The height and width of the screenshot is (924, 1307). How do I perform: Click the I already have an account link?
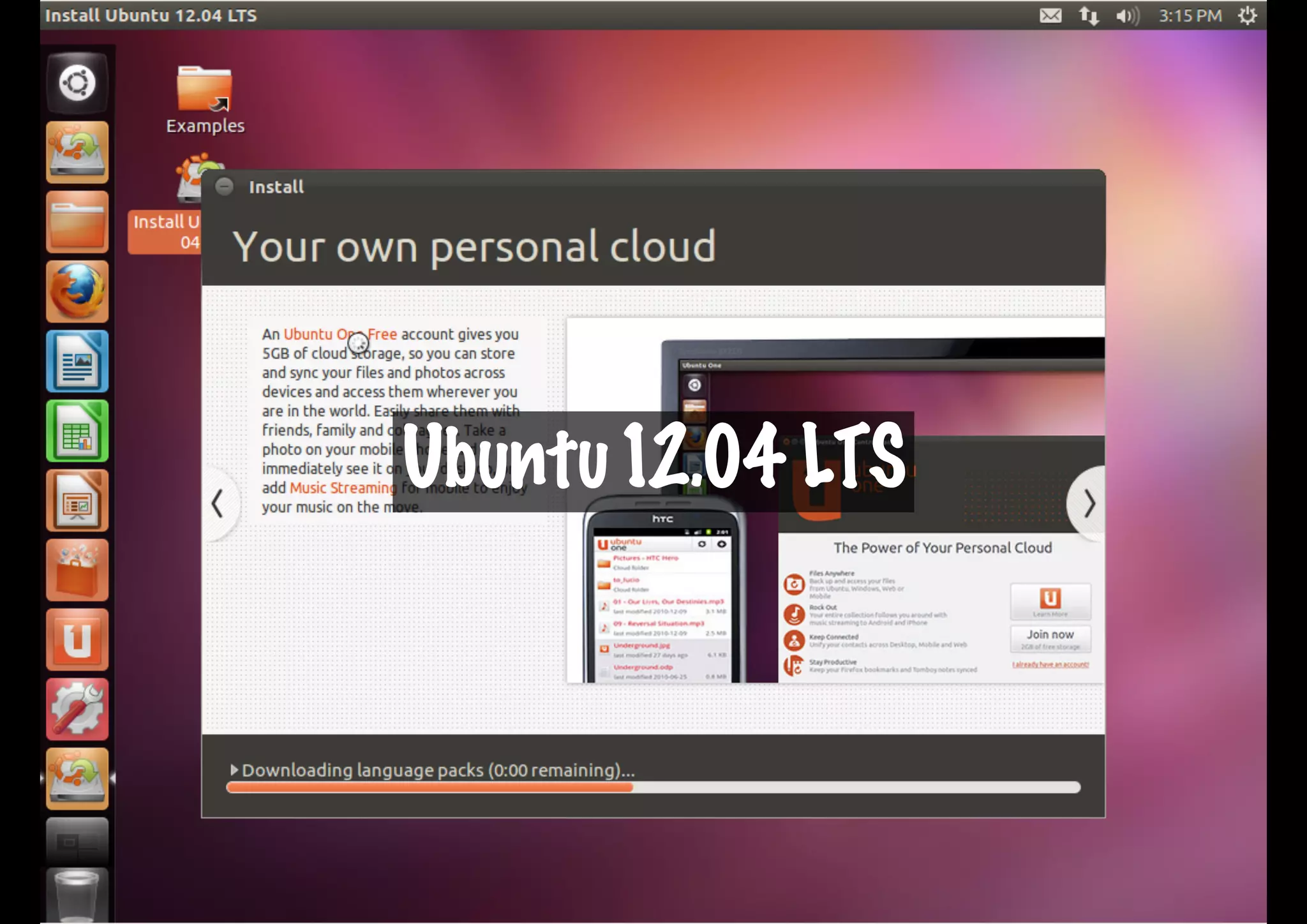point(1050,664)
